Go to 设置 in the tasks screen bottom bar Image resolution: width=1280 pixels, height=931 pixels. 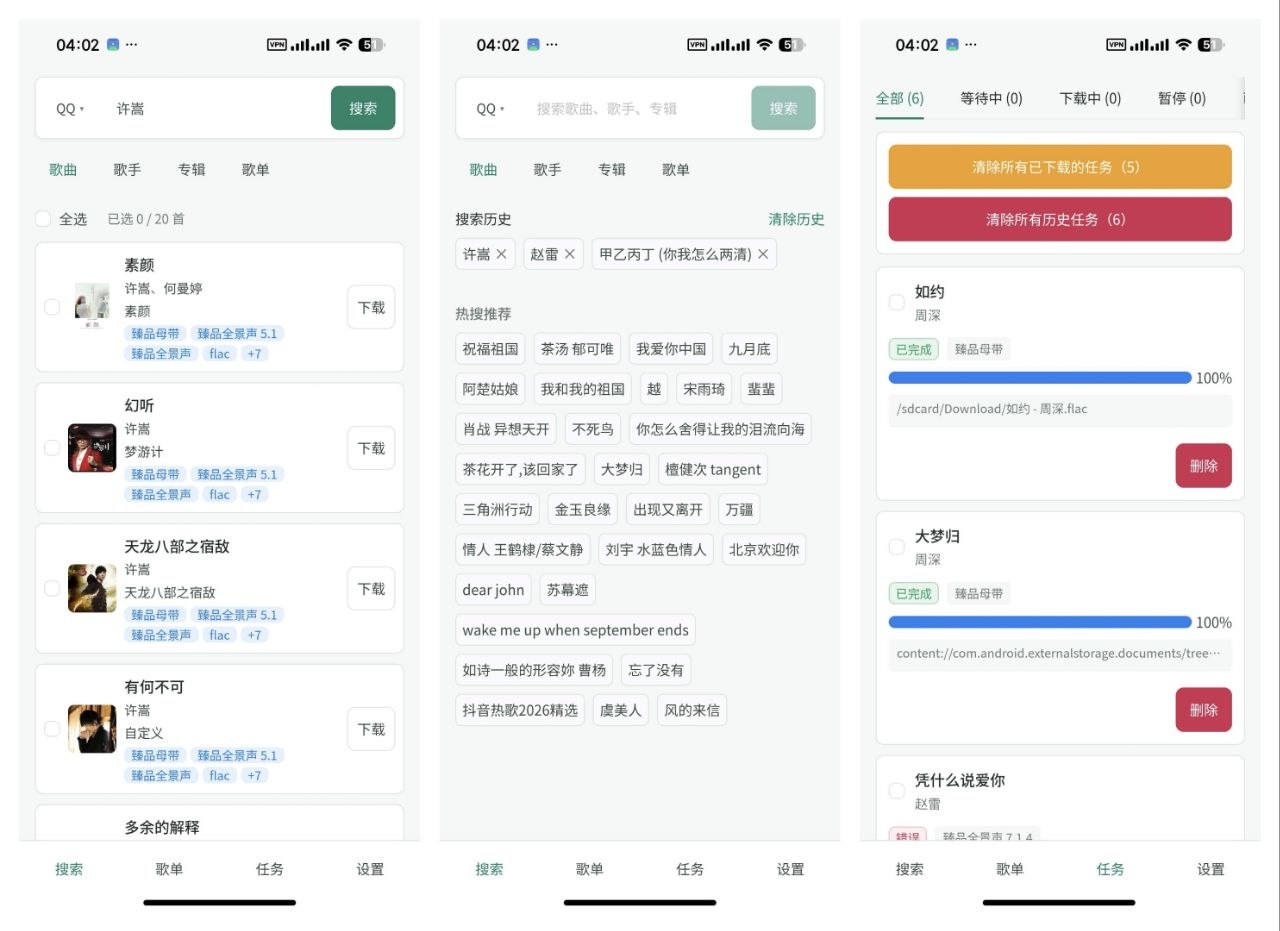1211,869
